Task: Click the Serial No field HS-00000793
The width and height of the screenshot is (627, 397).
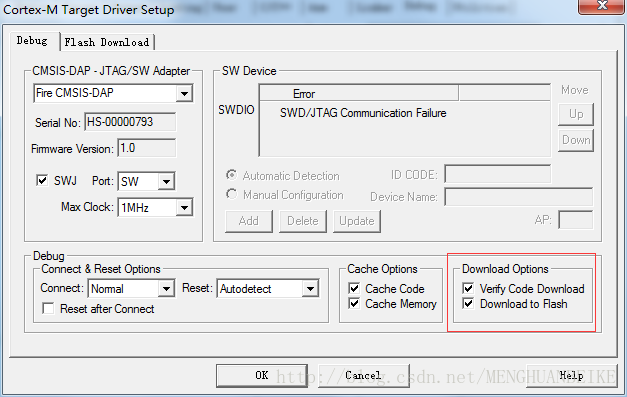Action: [x=130, y=122]
